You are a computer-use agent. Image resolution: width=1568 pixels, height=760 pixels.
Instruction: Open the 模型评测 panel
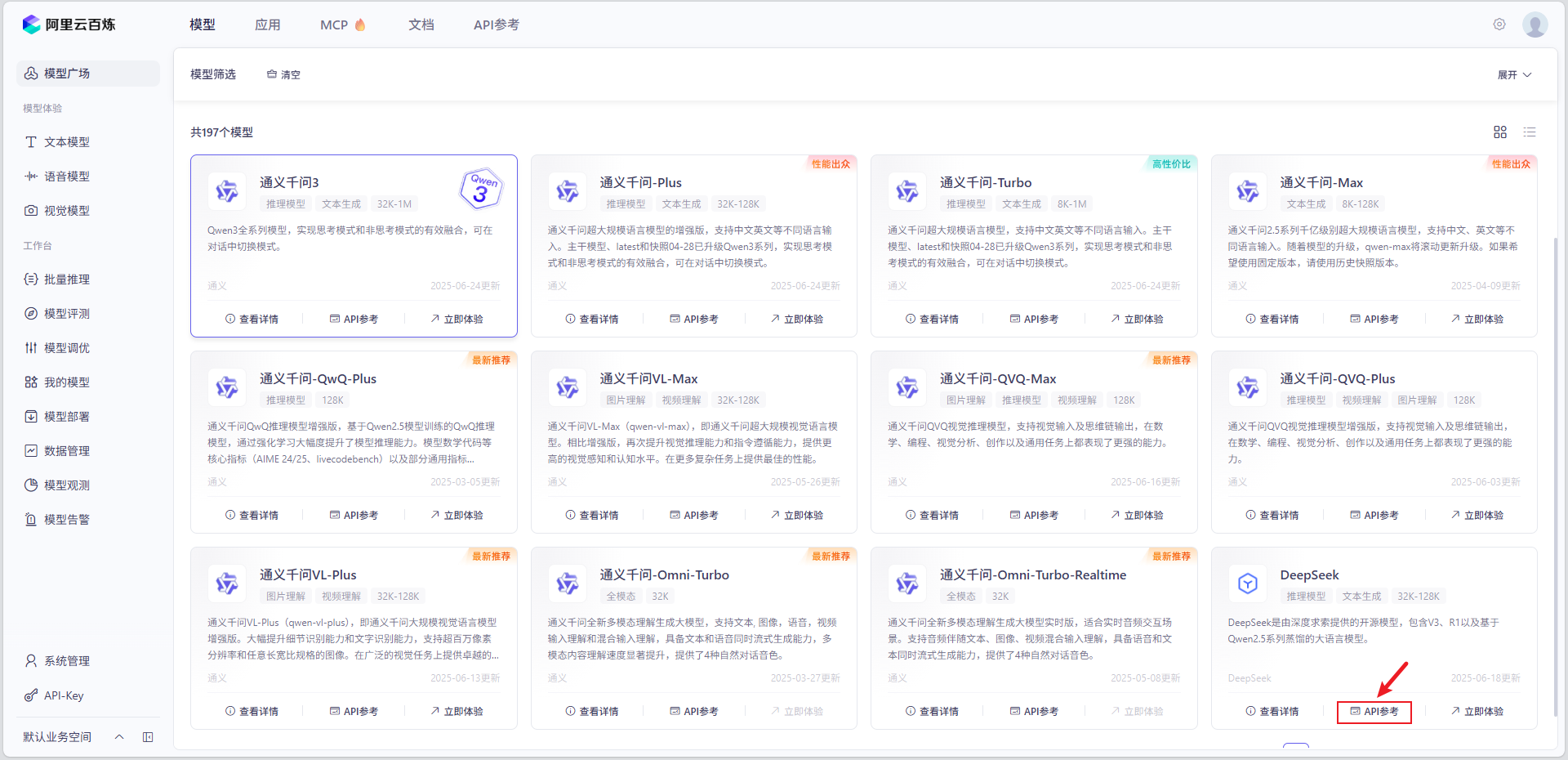[x=65, y=313]
